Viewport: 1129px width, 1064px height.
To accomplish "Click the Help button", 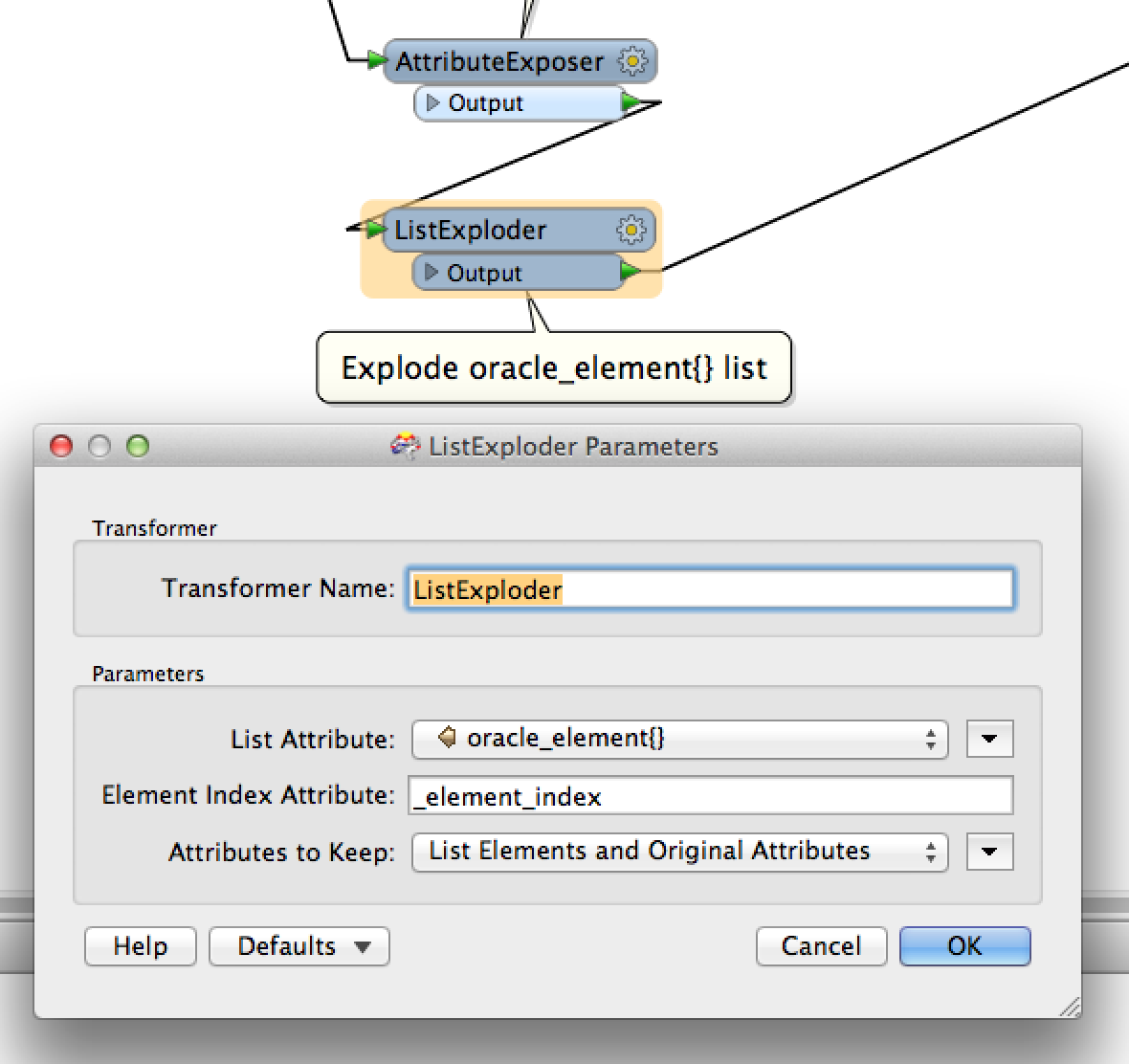I will click(x=141, y=946).
